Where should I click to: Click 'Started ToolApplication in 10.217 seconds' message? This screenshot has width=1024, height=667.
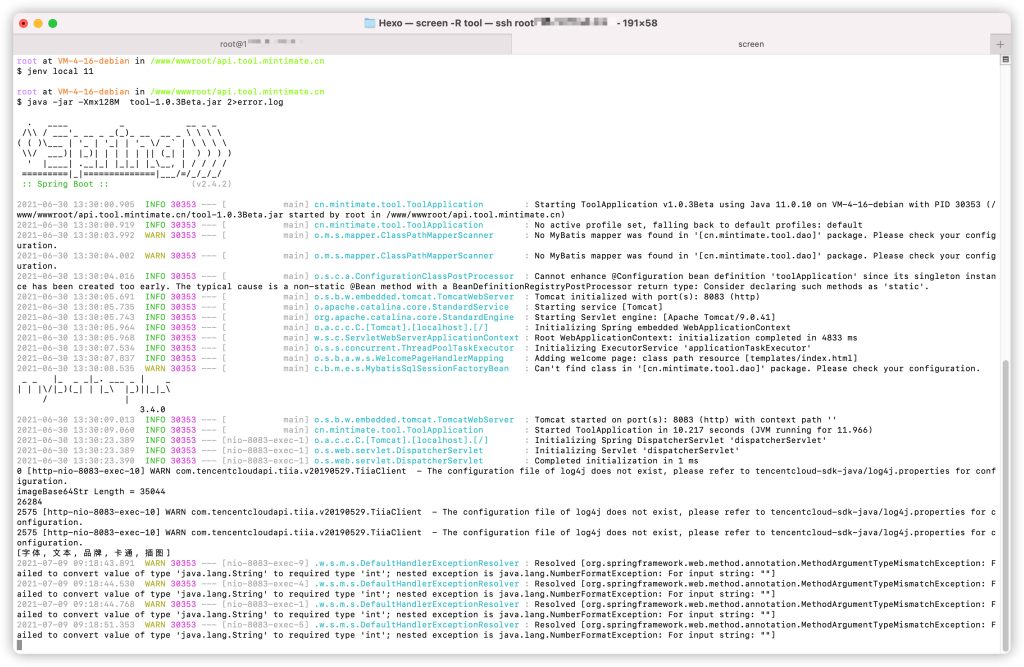pyautogui.click(x=703, y=430)
